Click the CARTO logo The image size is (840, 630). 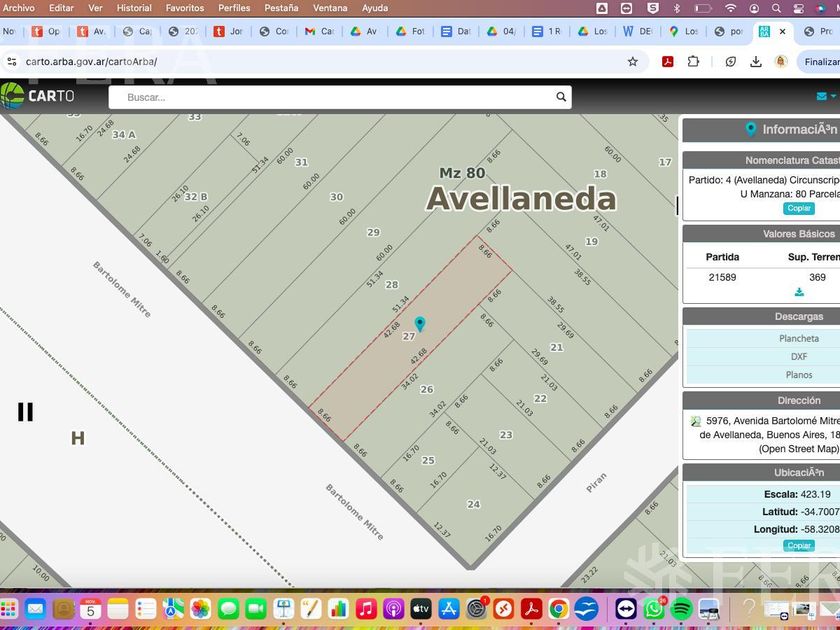38,97
